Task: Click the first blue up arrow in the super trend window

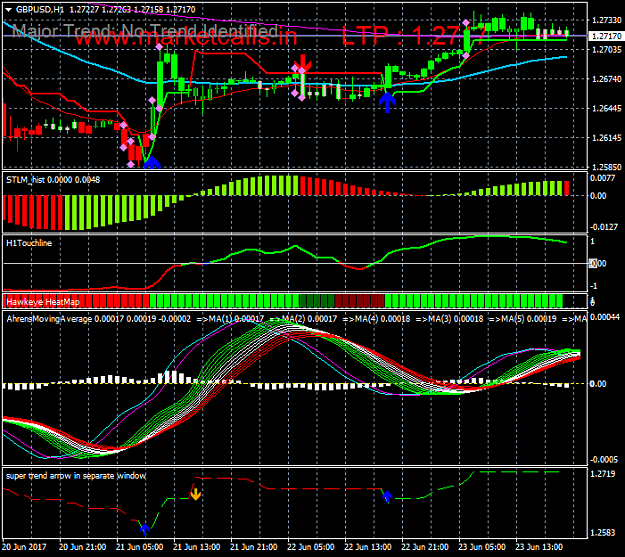Action: tap(145, 529)
